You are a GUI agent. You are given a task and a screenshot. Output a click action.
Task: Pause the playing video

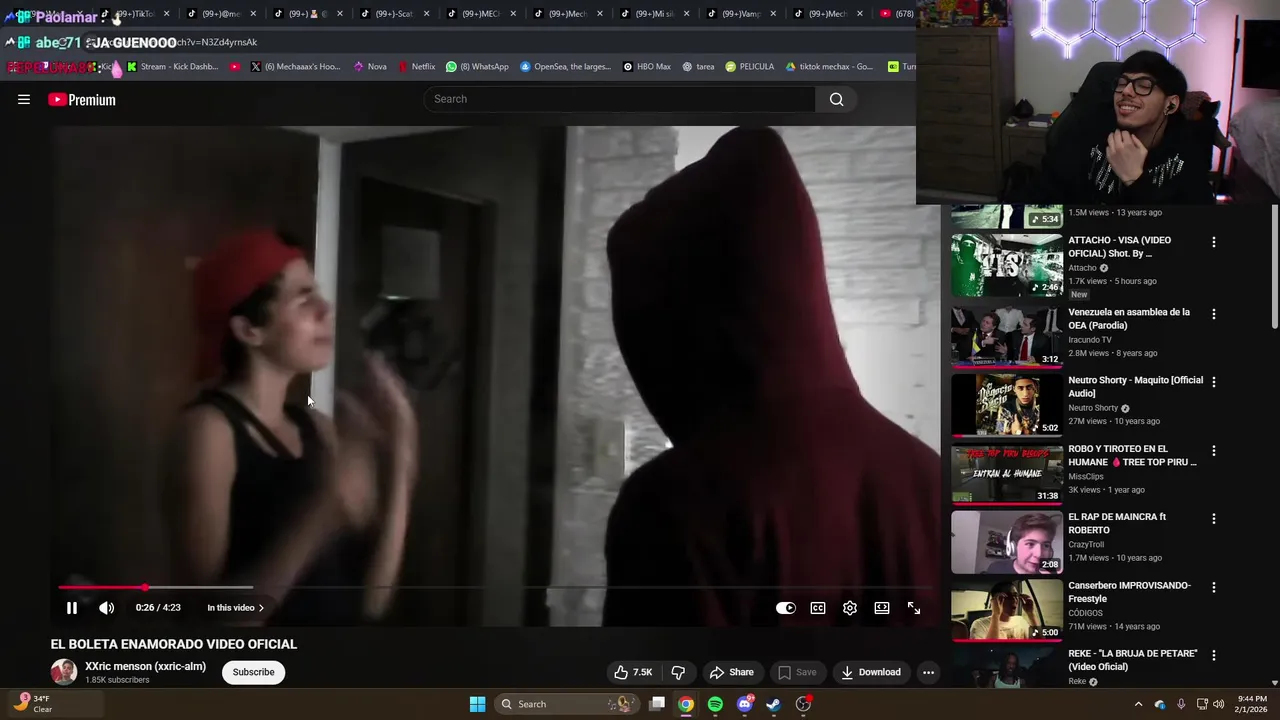[x=72, y=608]
